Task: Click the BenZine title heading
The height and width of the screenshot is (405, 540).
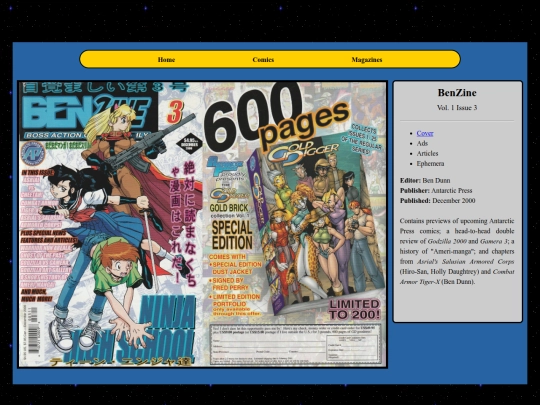Action: (457, 93)
